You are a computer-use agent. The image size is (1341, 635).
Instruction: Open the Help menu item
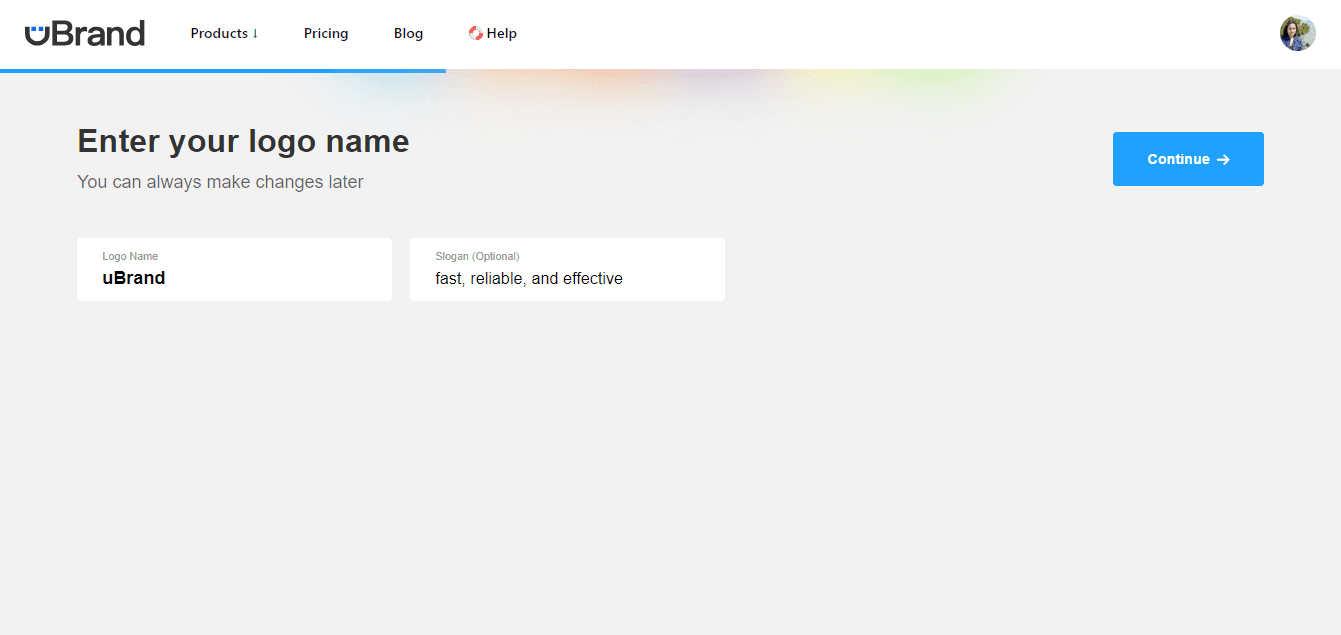pos(492,33)
